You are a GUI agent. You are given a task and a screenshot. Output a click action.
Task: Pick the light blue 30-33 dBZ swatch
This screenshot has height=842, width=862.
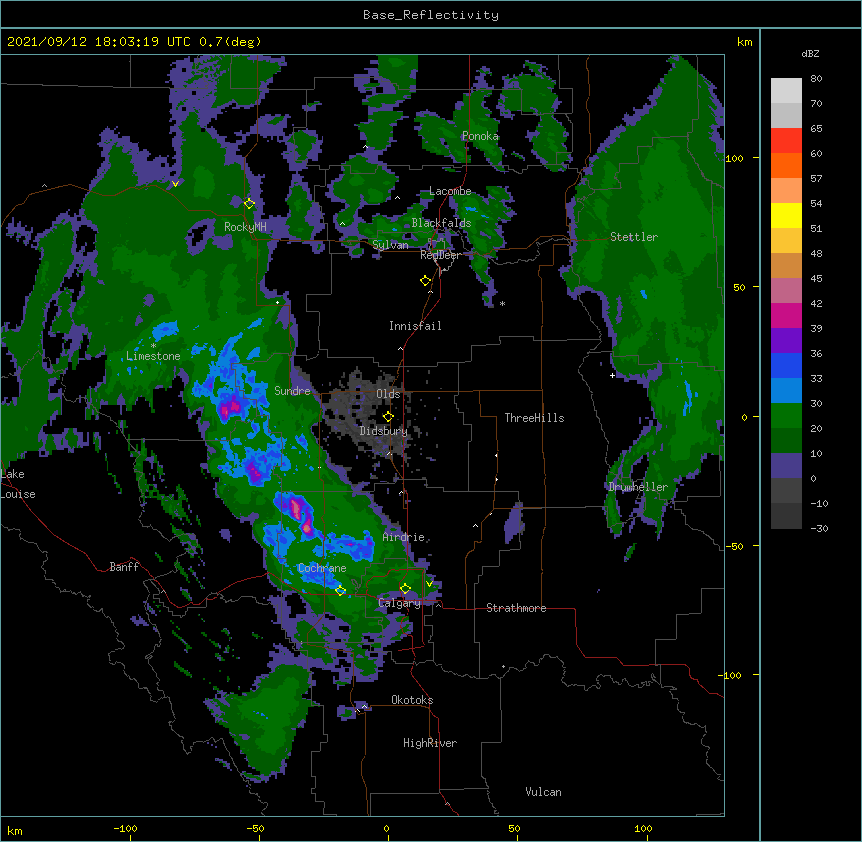[x=786, y=391]
